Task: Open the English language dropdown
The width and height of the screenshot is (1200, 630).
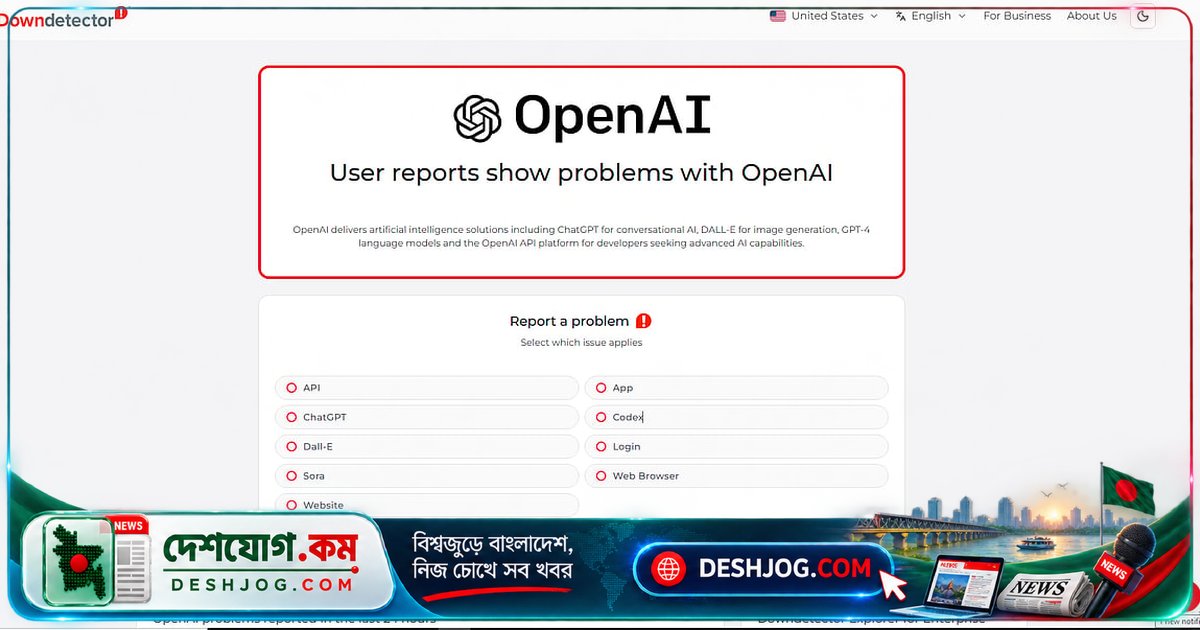Action: 931,16
